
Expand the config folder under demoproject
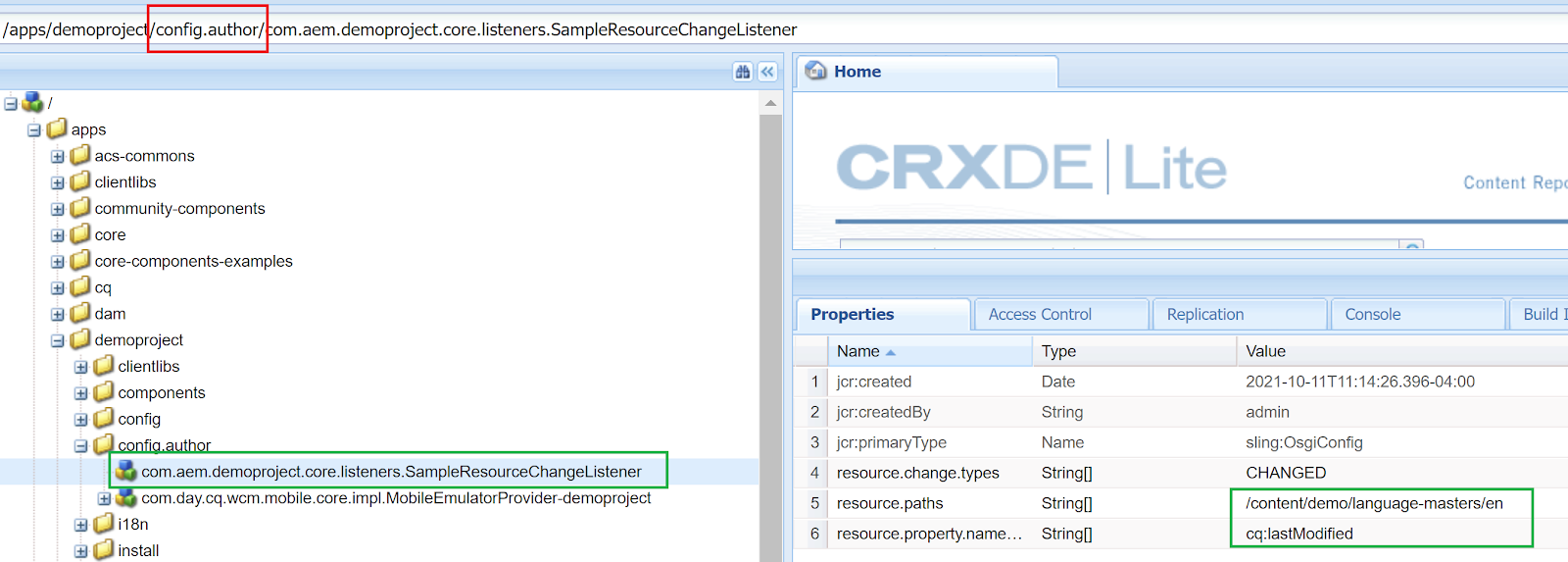[81, 420]
